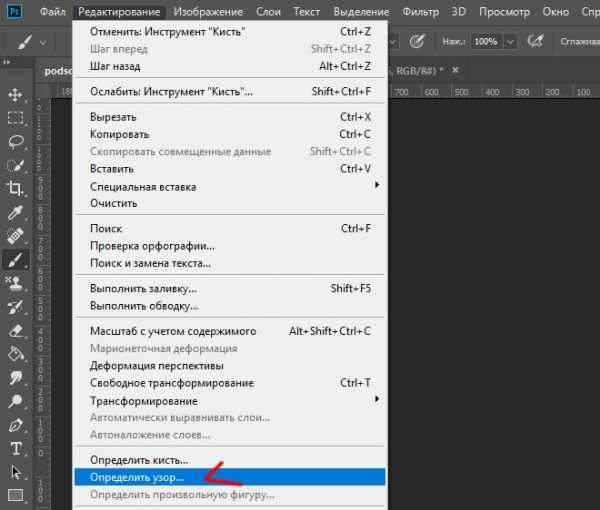Close the open document tab
Viewport: 600px width, 510px height.
tap(456, 70)
